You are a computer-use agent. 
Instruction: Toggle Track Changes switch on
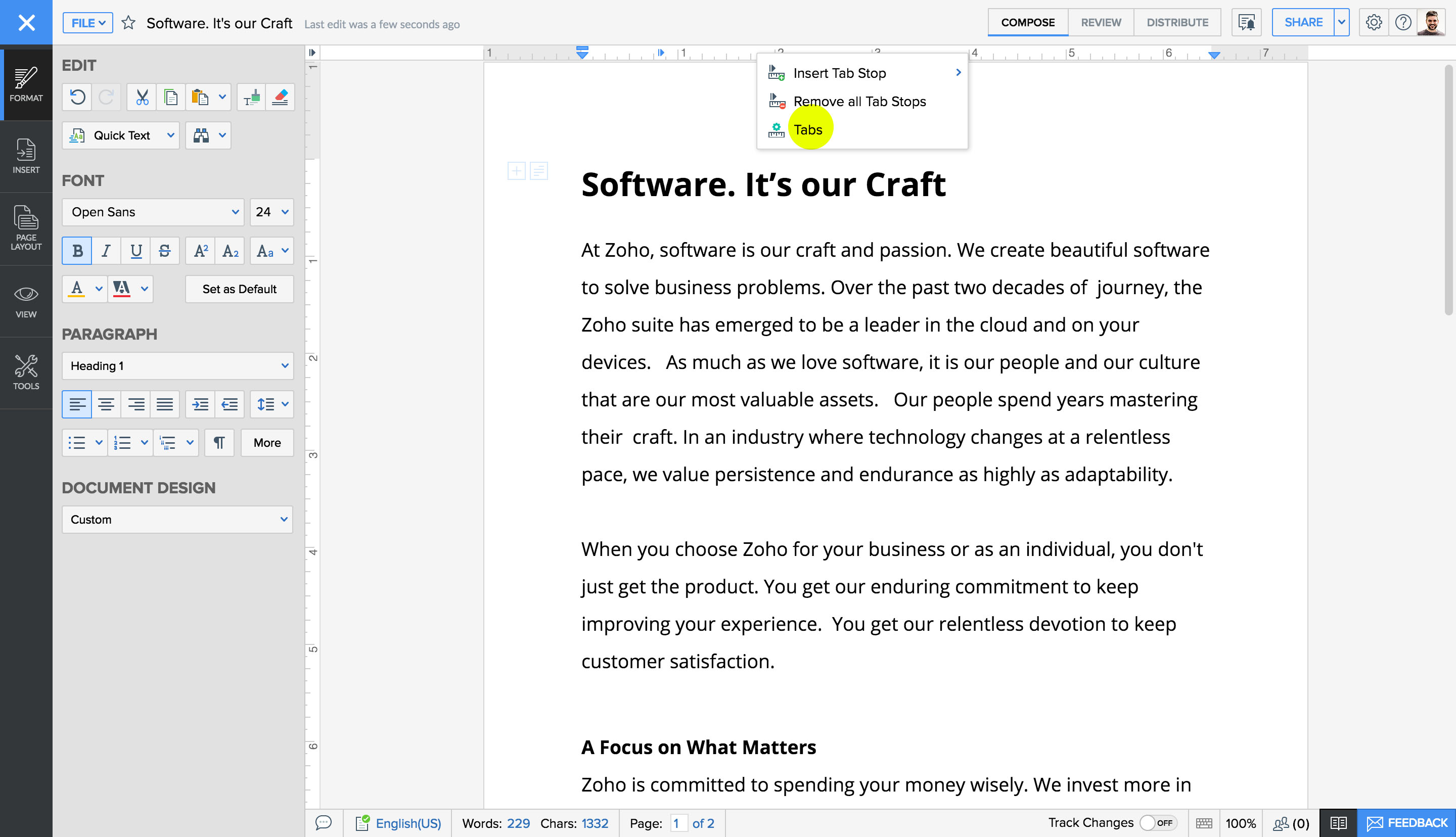click(1158, 823)
